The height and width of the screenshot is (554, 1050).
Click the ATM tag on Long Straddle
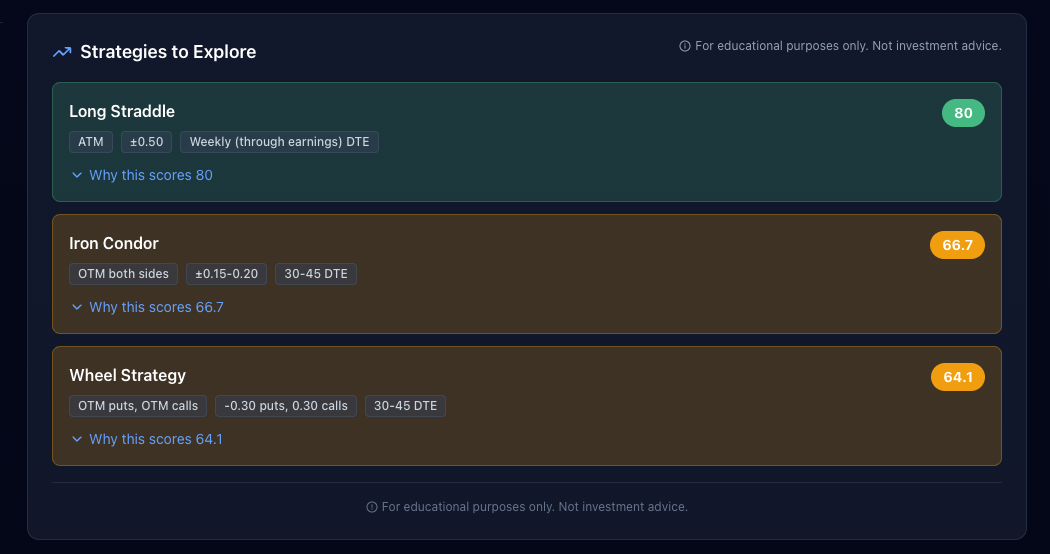click(x=91, y=142)
